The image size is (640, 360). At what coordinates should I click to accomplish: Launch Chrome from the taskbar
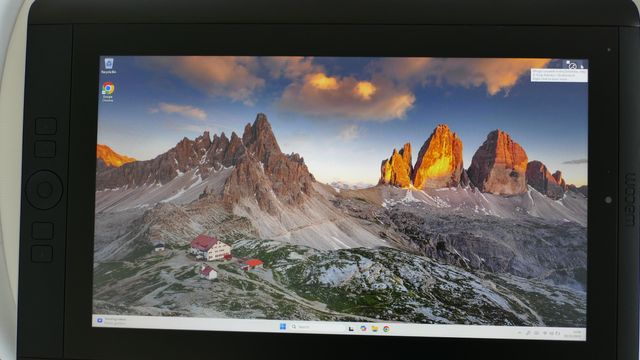point(386,329)
